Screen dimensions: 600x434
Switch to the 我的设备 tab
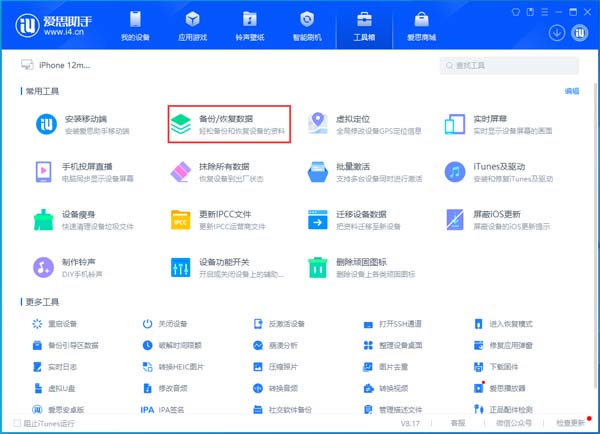coord(135,26)
